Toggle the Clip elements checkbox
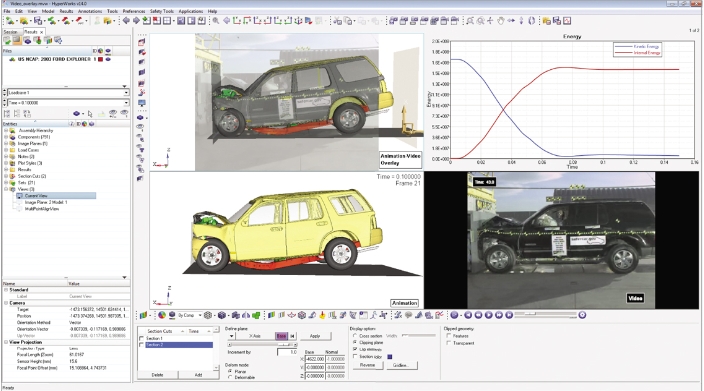Viewport: 704px width, 391px height. 355,349
